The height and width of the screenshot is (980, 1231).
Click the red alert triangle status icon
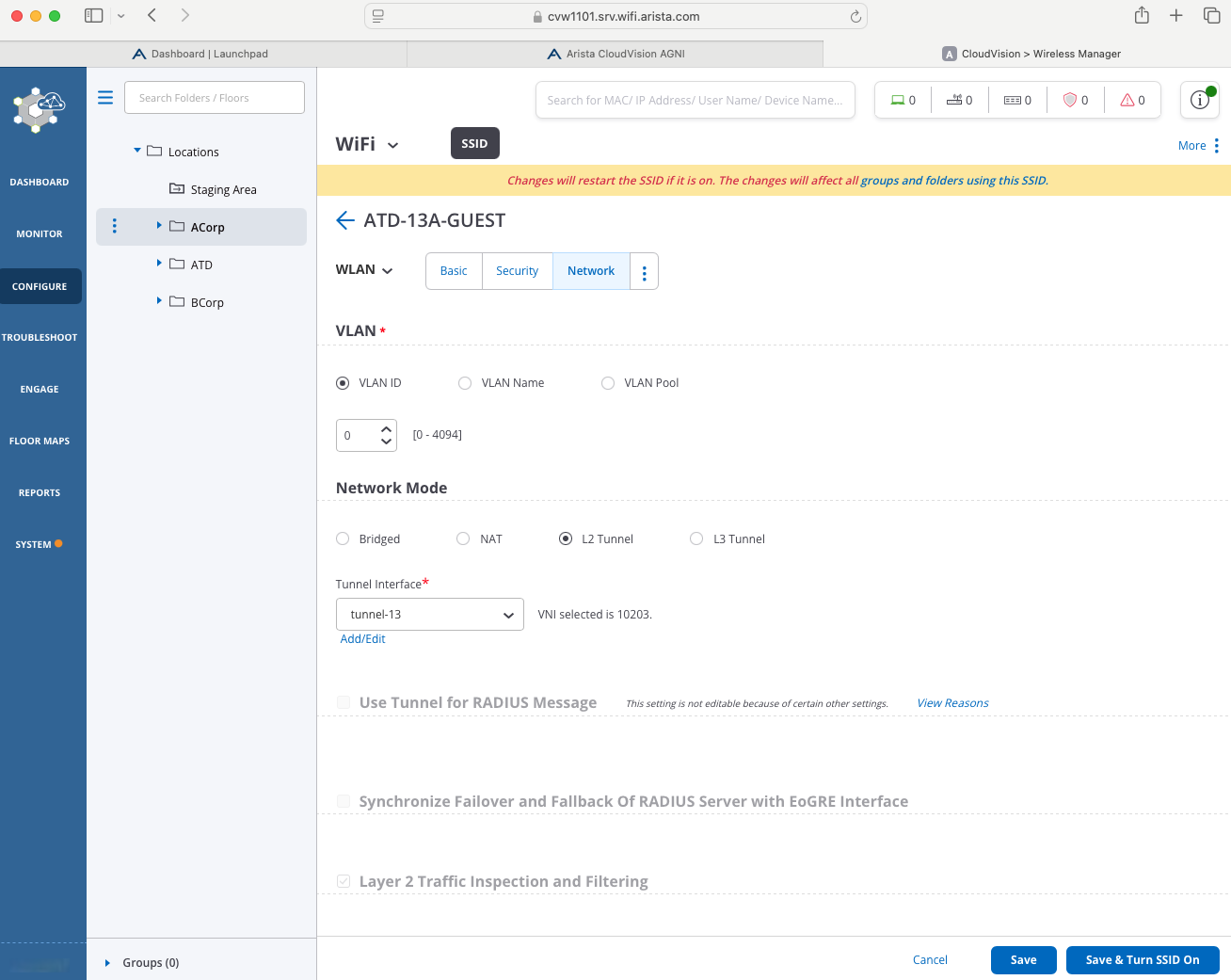pyautogui.click(x=1127, y=100)
